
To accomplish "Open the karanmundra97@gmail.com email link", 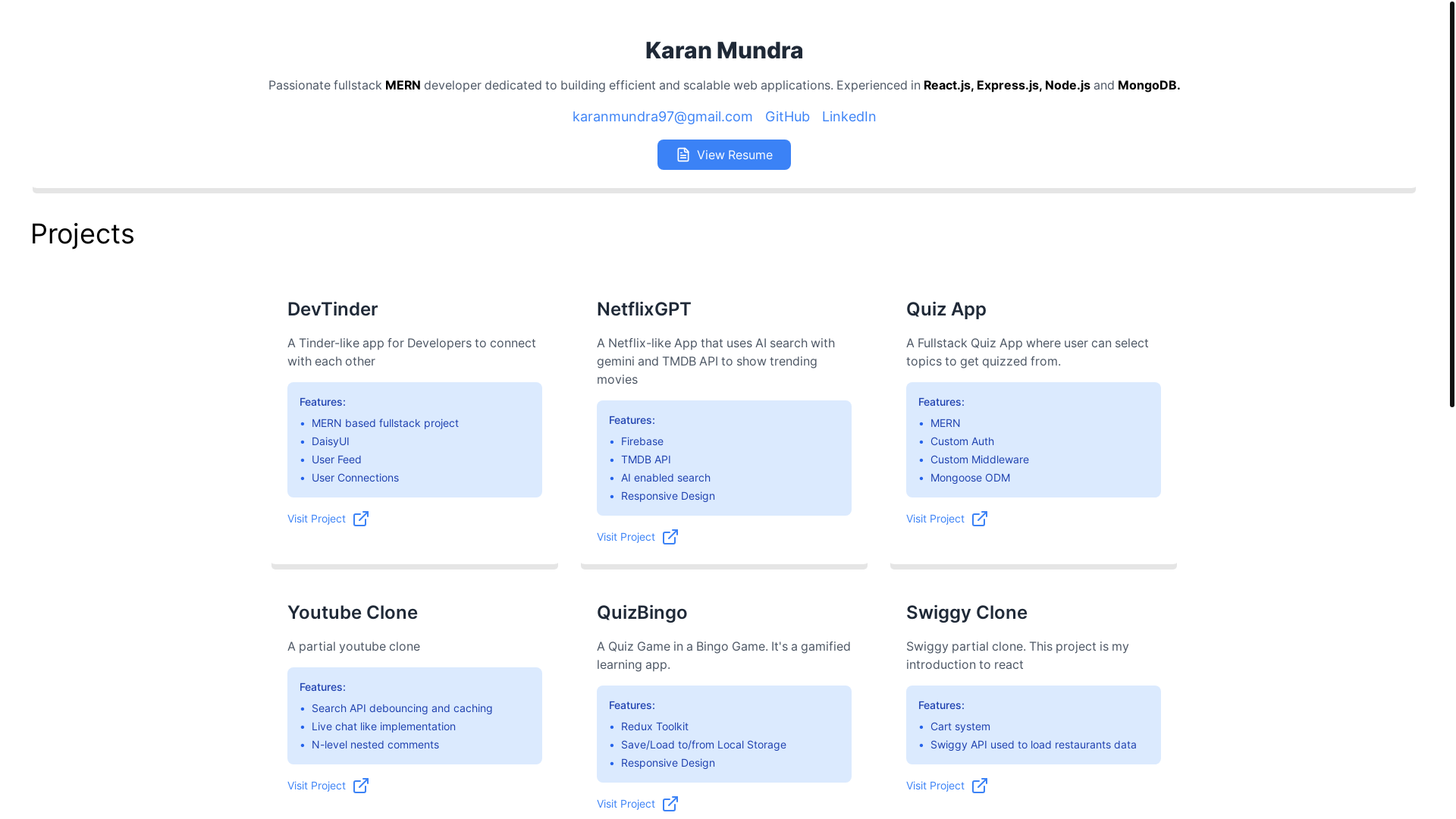I will click(x=662, y=117).
